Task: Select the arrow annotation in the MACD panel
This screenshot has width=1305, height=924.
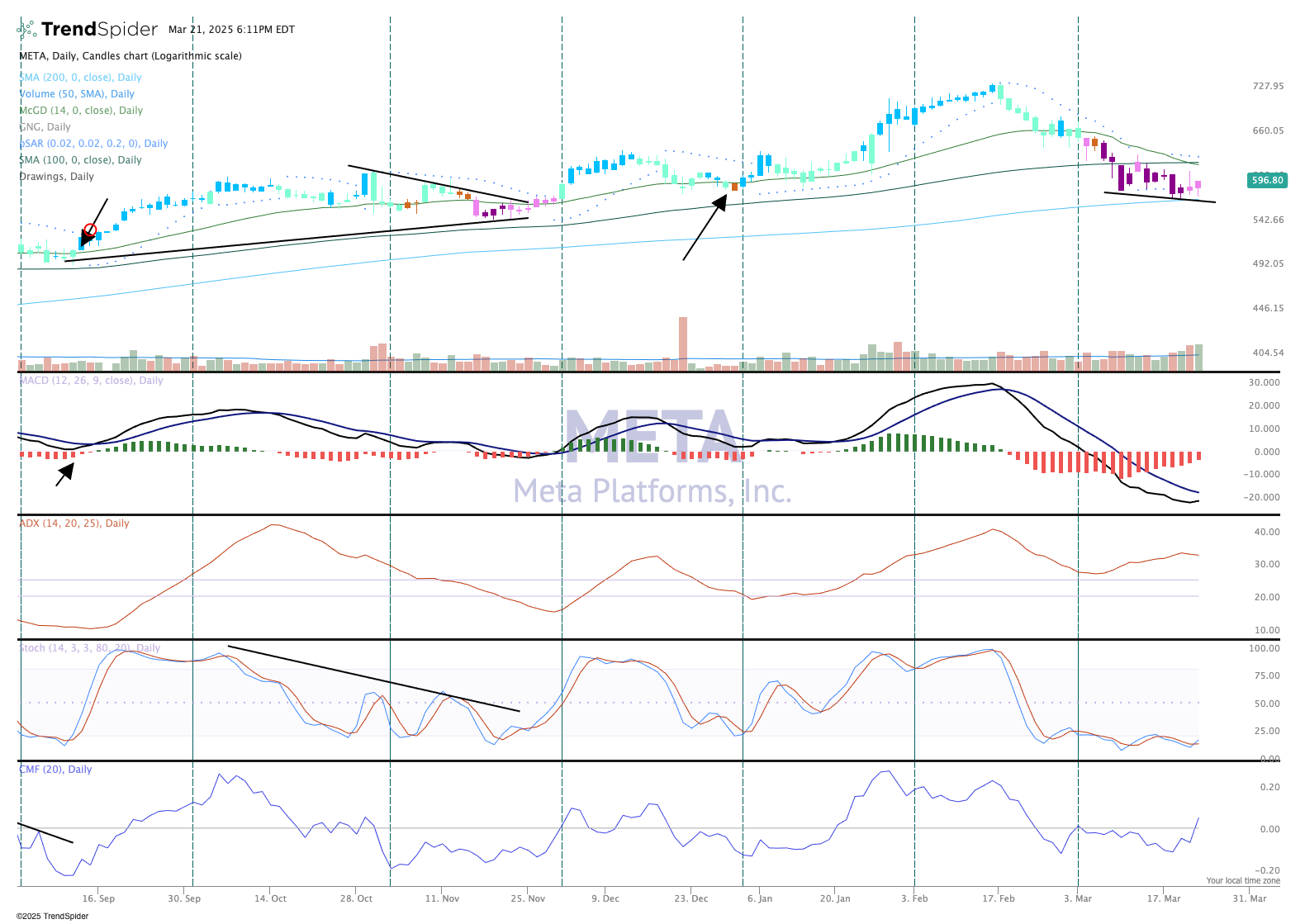Action: pos(65,474)
